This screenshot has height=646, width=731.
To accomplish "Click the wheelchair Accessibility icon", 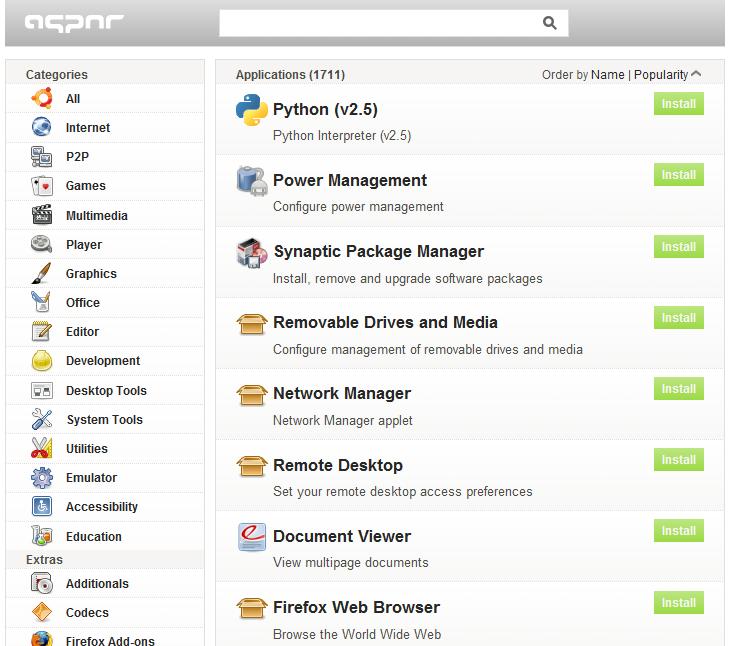I will 42,506.
